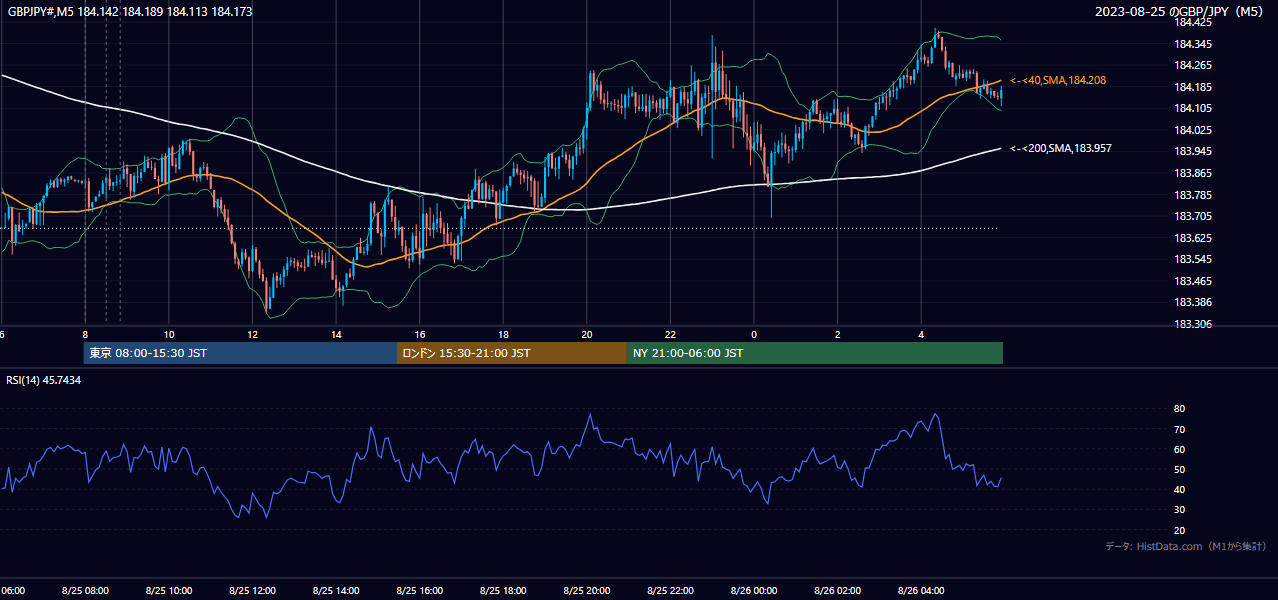
Task: Click the 184.265 price axis label
Action: [x=1193, y=65]
